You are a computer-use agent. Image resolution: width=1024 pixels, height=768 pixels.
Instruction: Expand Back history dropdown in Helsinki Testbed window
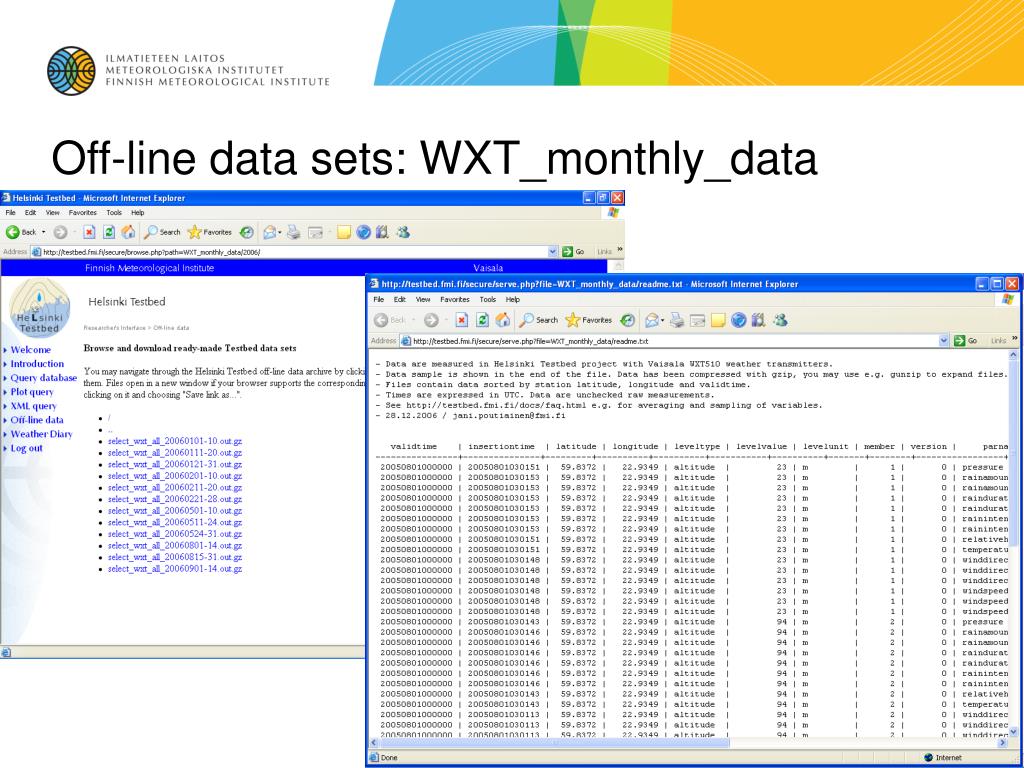point(44,232)
